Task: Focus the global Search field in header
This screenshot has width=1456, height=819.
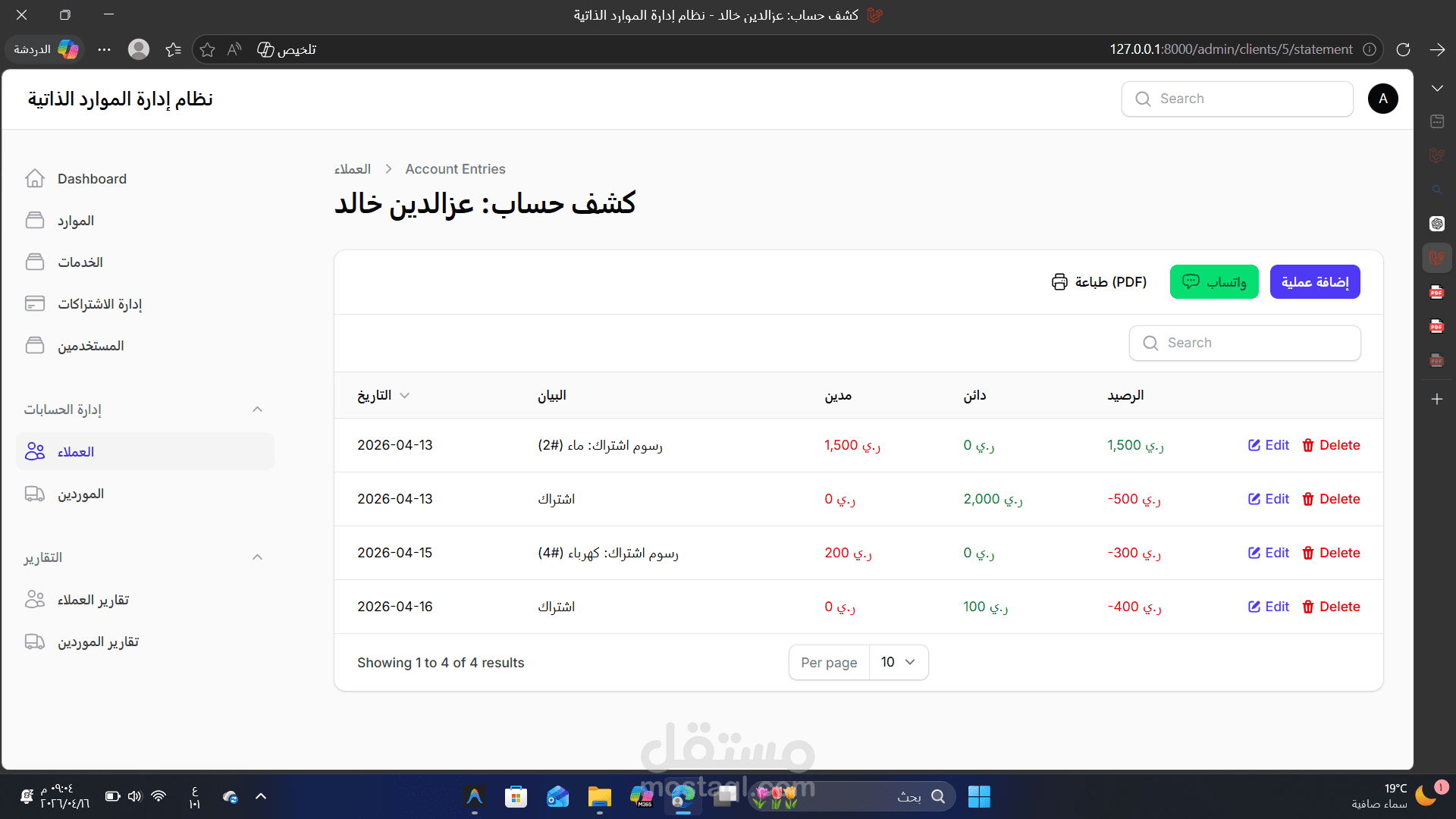Action: (x=1237, y=99)
